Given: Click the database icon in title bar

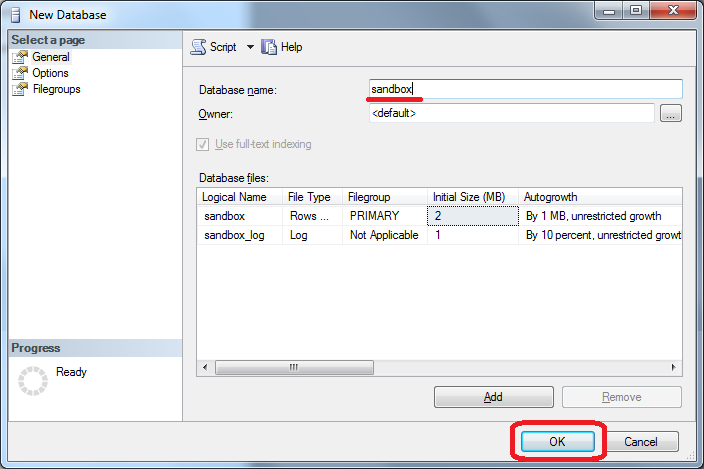Looking at the screenshot, I should coord(16,15).
